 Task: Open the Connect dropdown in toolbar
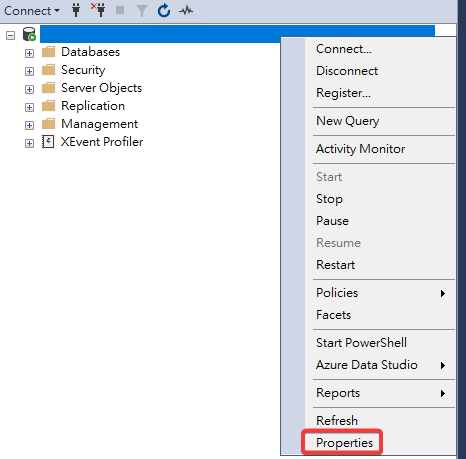click(32, 11)
